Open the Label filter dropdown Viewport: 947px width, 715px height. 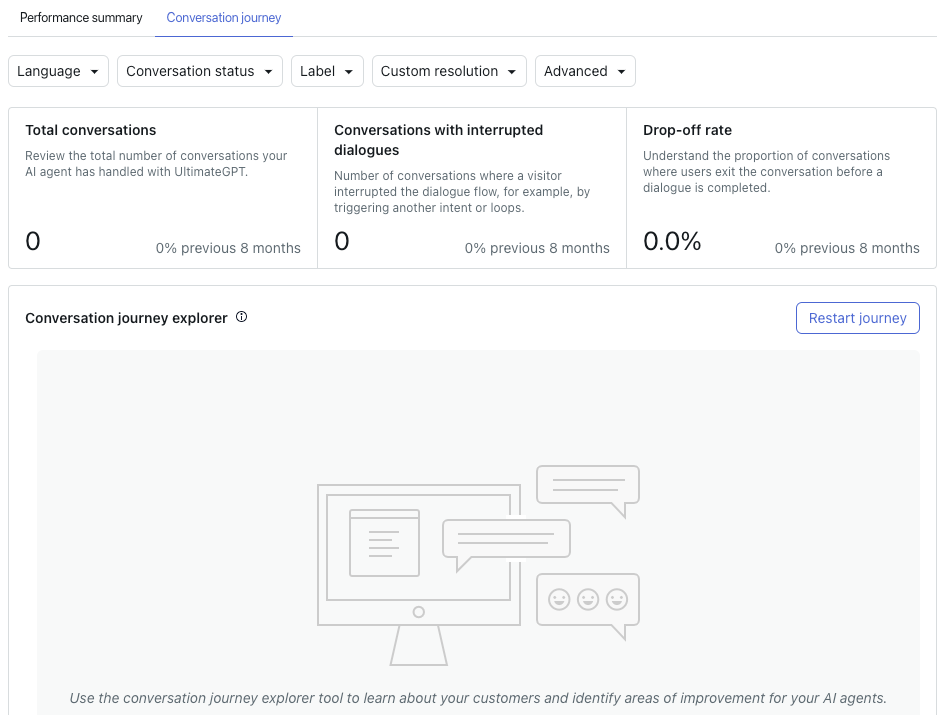click(327, 71)
